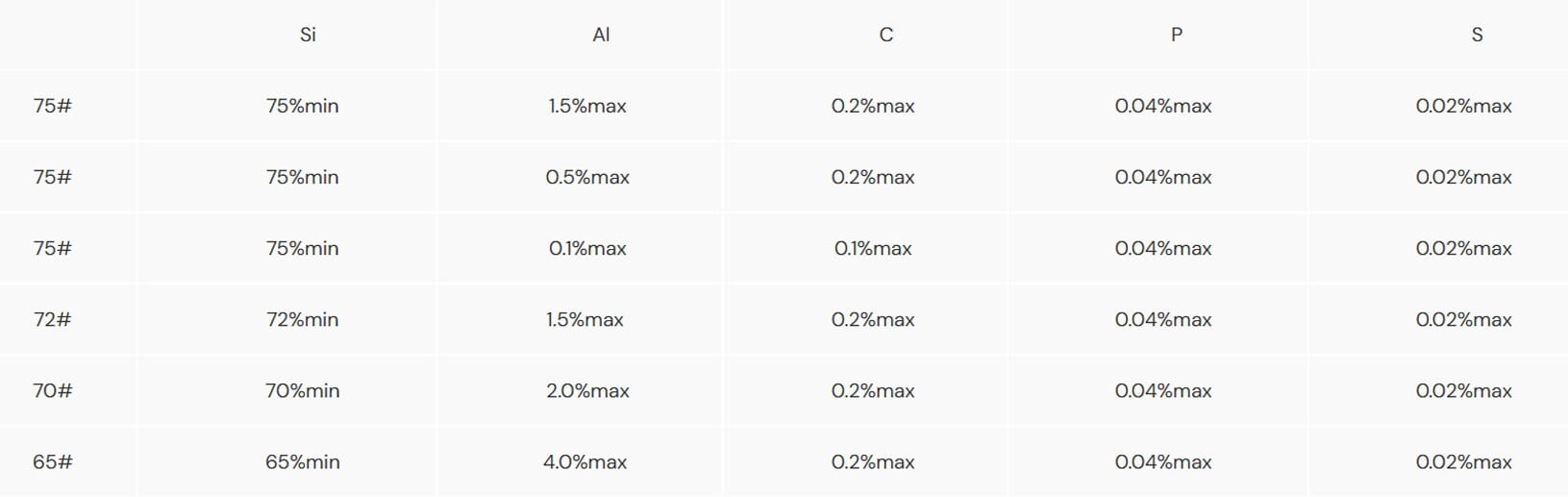Select the 4.0%max aluminum cell
1568x497 pixels.
coord(585,461)
